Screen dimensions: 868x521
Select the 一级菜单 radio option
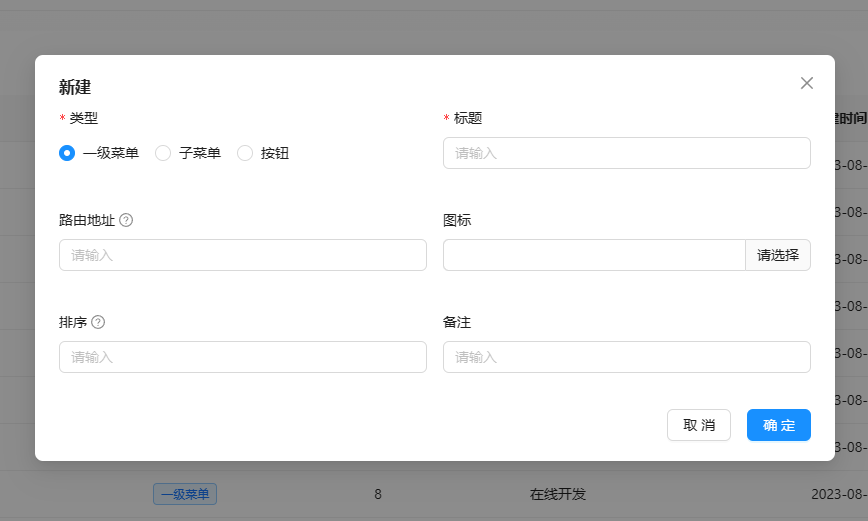tap(67, 153)
